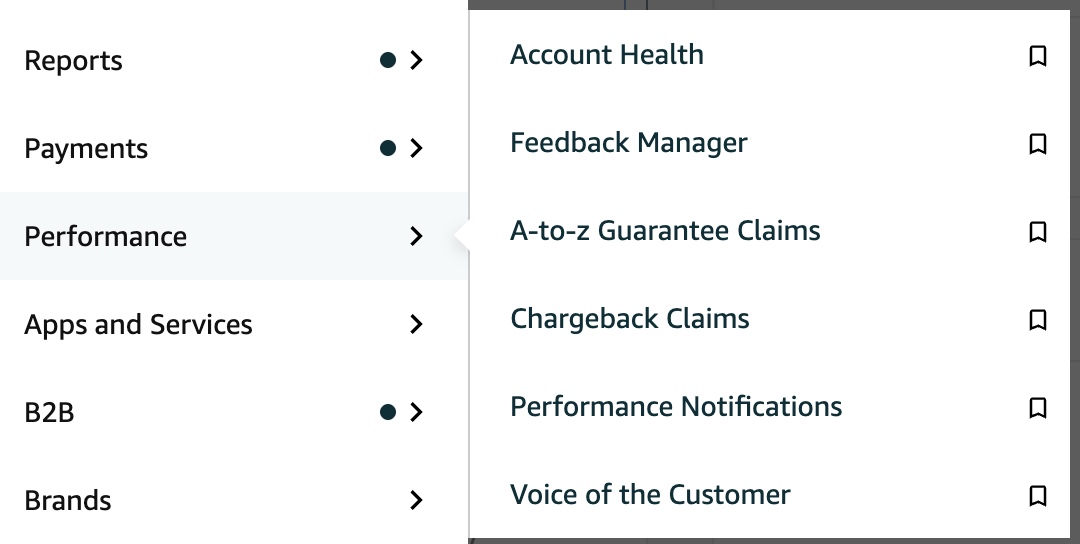Bookmark A-to-z Guarantee Claims
The width and height of the screenshot is (1080, 544).
(x=1038, y=232)
